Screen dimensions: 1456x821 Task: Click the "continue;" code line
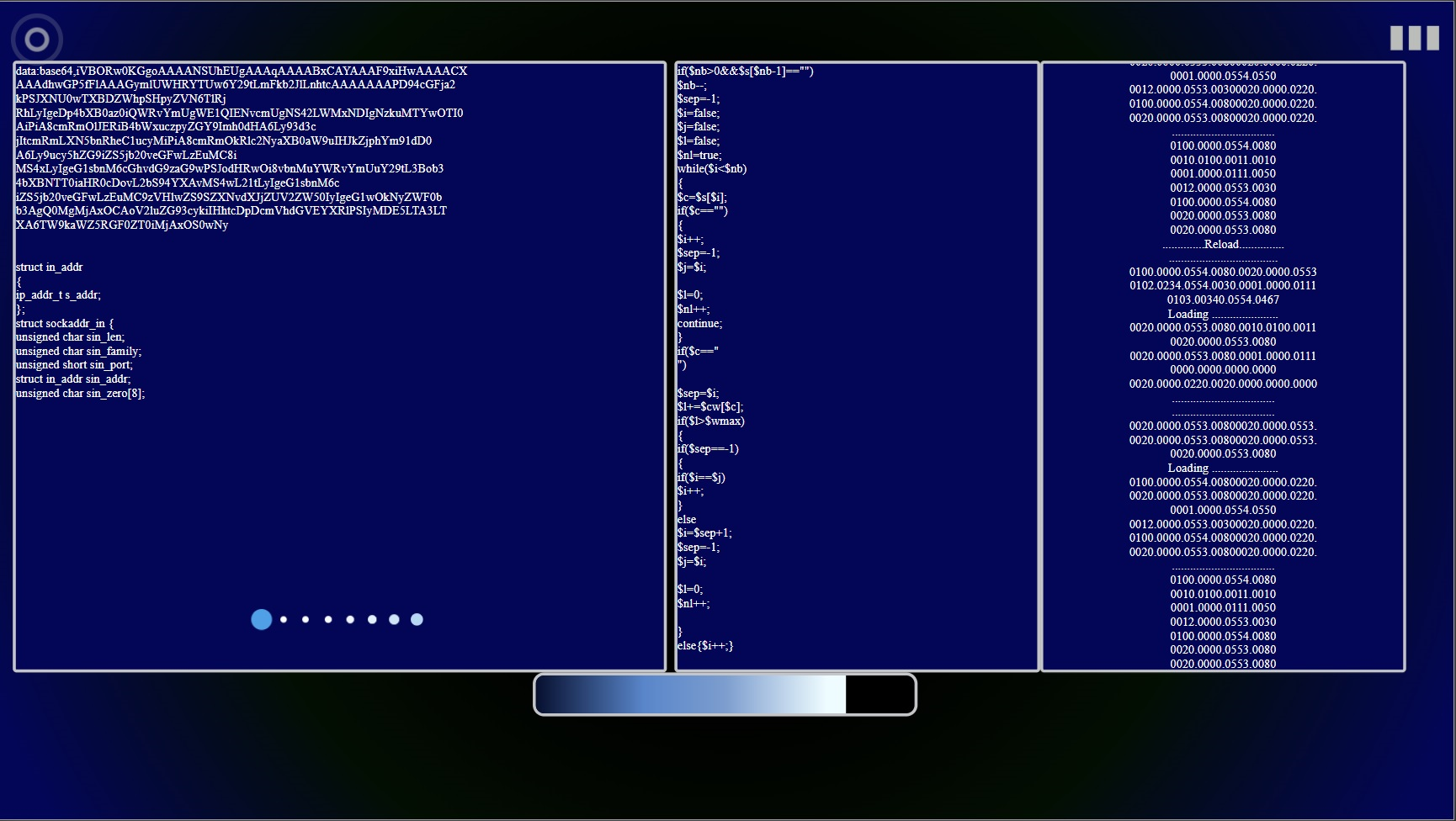(699, 324)
